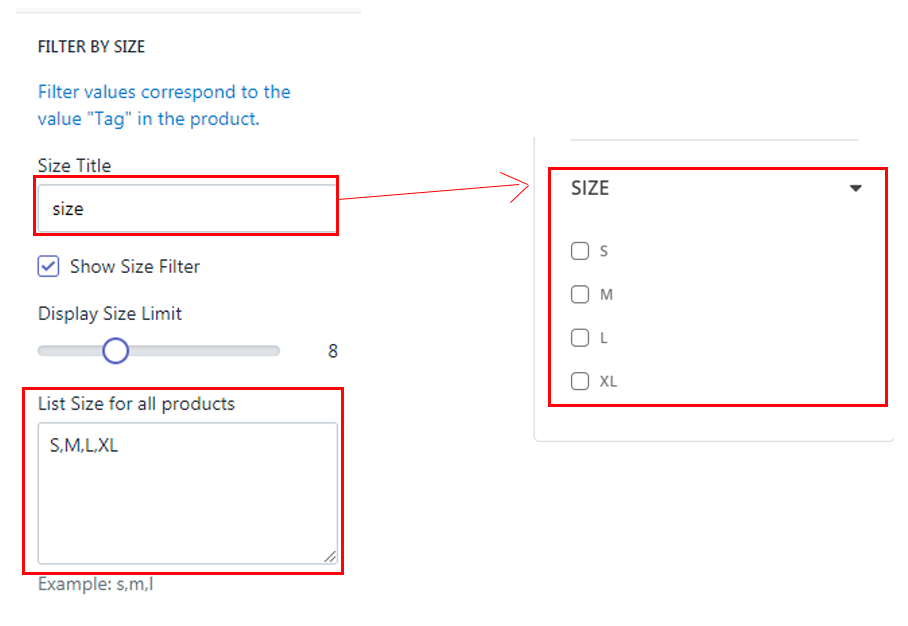Toggle the Show Size Filter checkbox
Image resolution: width=908 pixels, height=626 pixels.
click(48, 266)
